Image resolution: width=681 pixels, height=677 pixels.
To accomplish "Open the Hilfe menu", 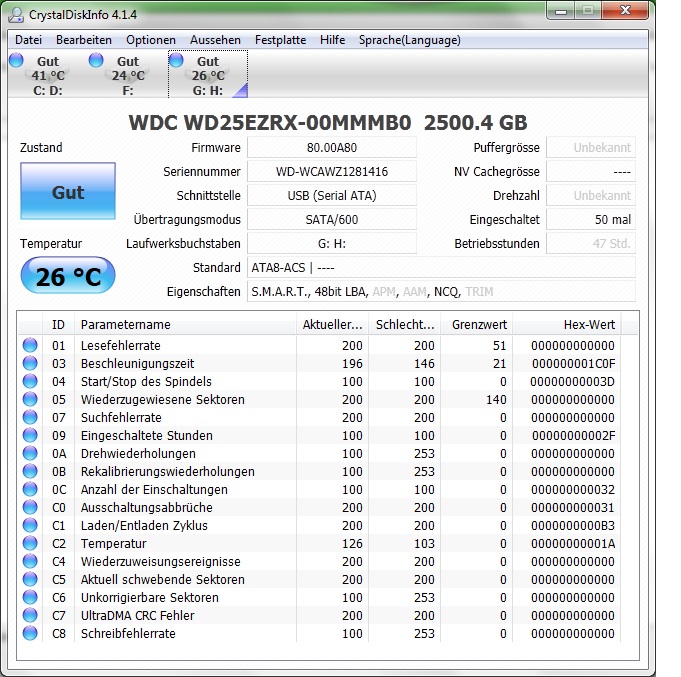I will (332, 40).
